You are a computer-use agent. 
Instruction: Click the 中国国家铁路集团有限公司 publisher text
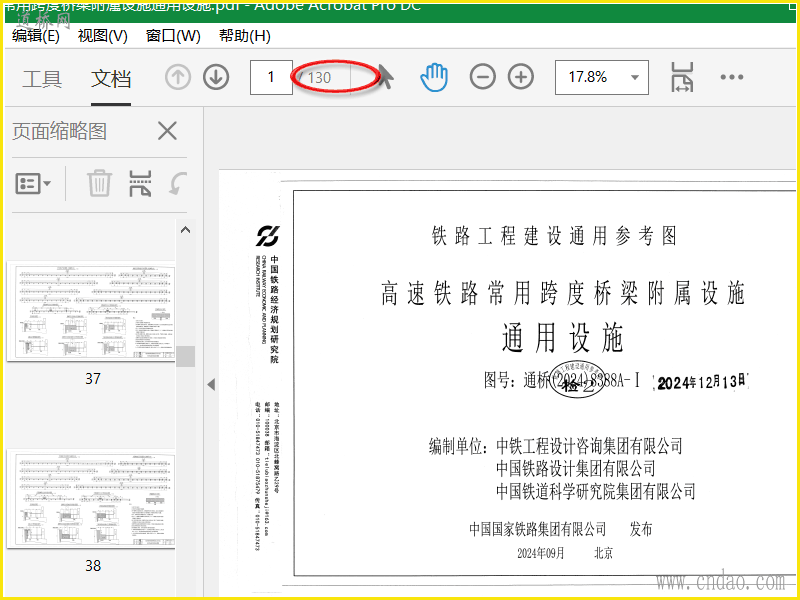tap(538, 530)
